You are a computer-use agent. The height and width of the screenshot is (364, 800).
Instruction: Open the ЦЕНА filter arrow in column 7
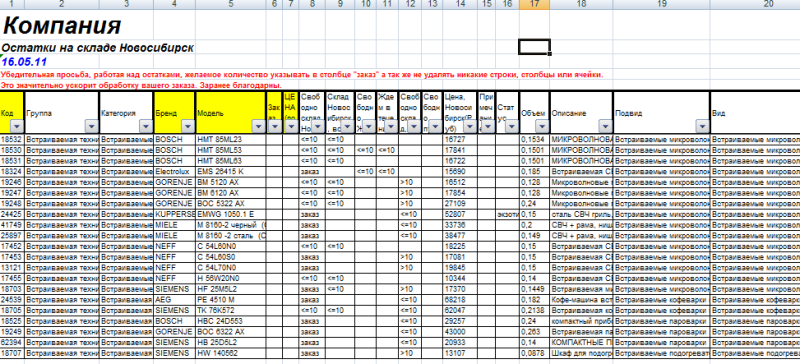(291, 126)
